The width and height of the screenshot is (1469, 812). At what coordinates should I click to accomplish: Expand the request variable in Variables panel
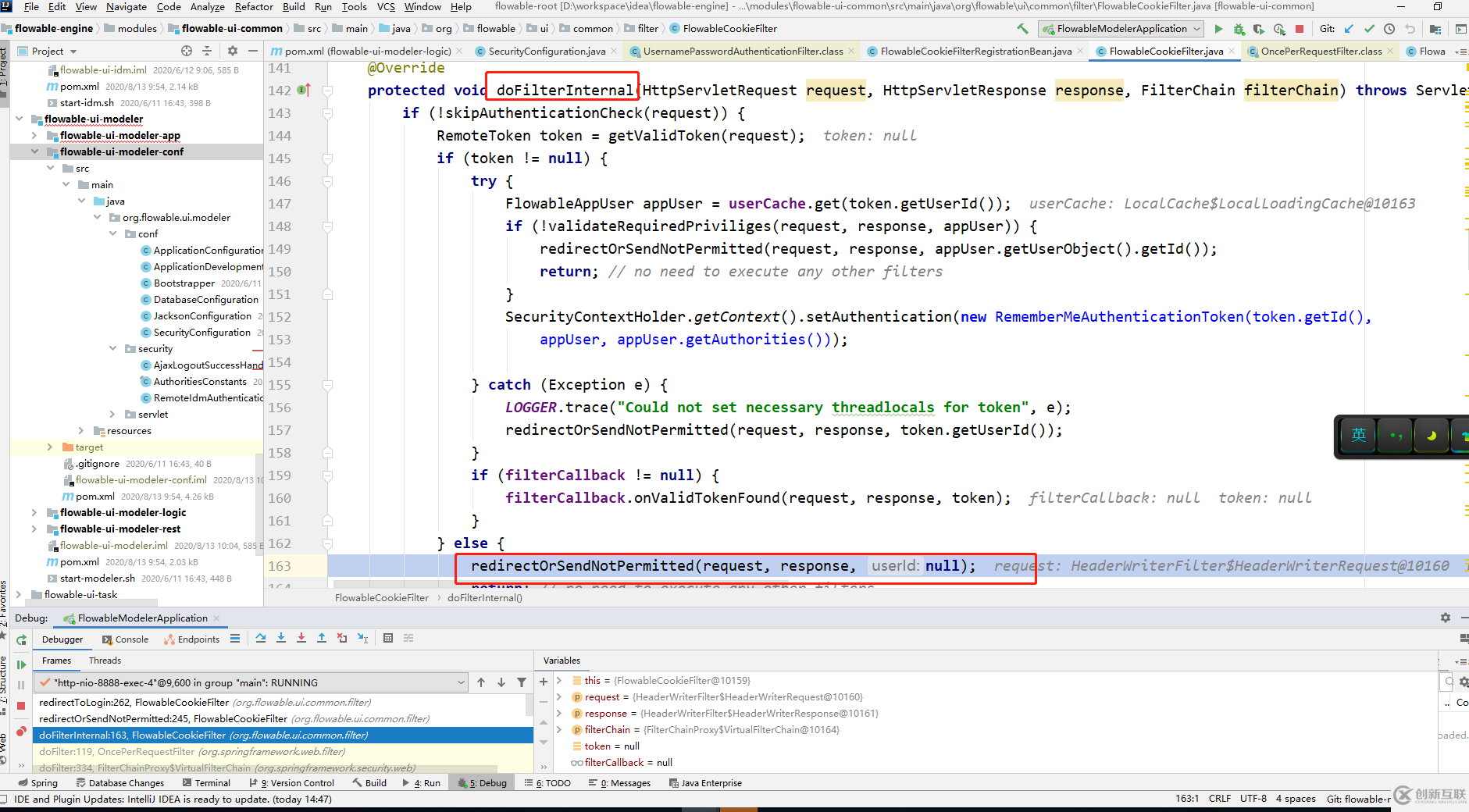pos(560,696)
